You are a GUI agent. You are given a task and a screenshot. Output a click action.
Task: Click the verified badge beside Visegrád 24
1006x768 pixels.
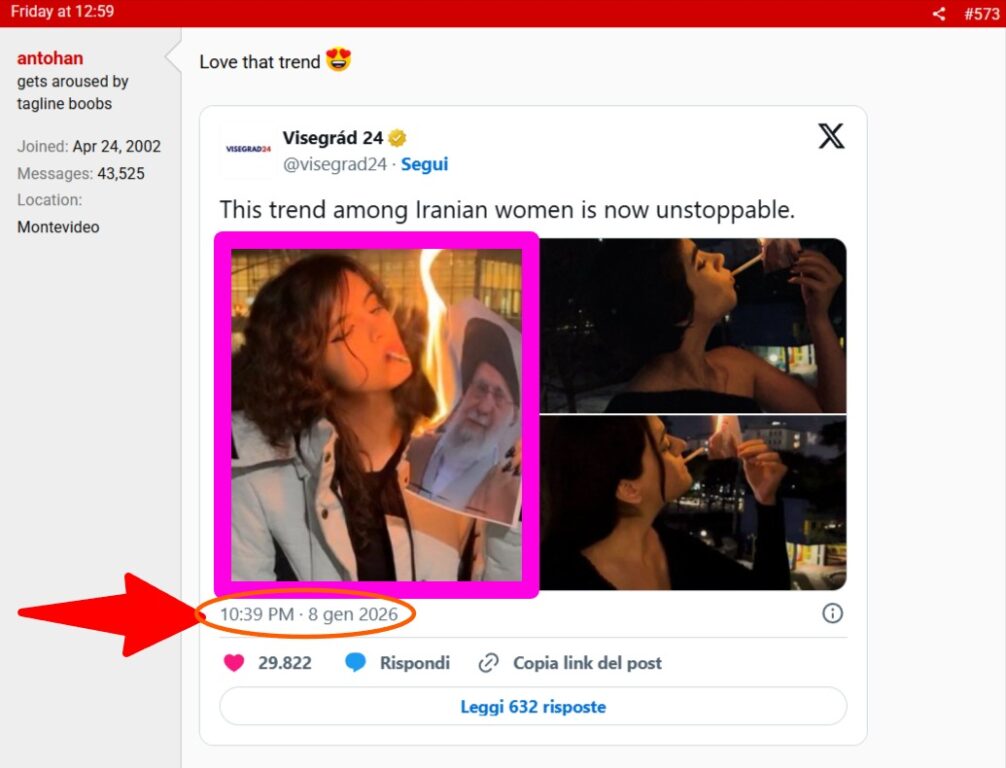click(x=398, y=138)
